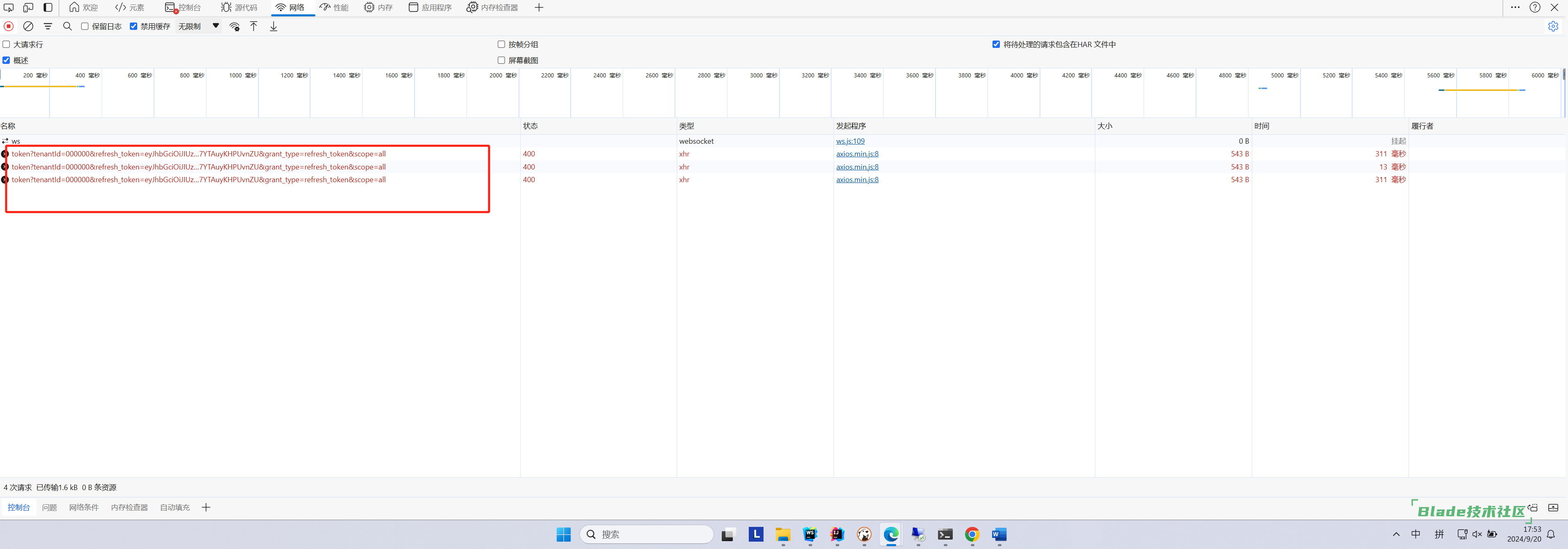
Task: Open taskbar clock showing 17:53
Action: coord(1524,534)
